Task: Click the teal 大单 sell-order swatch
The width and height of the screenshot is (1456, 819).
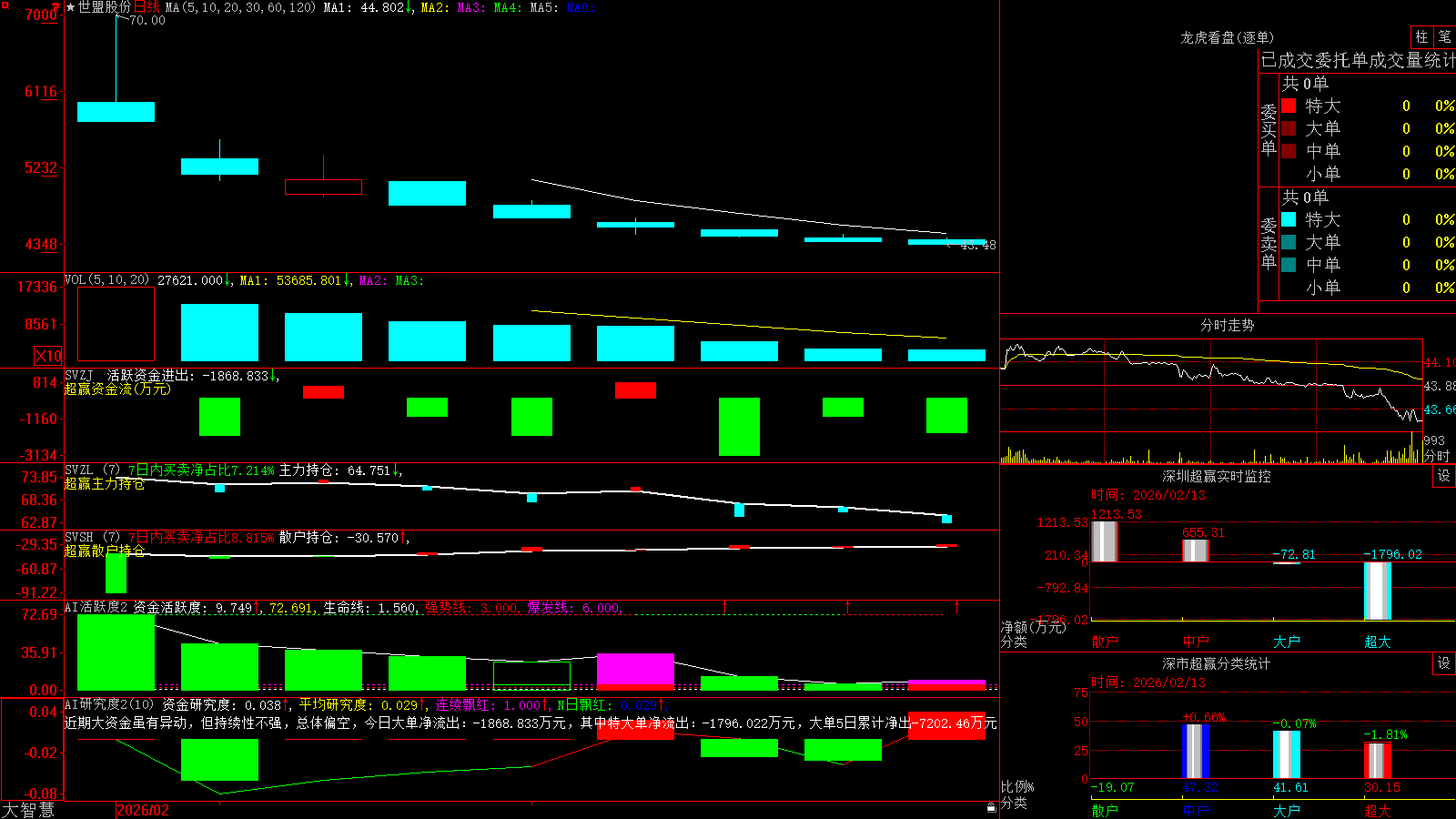Action: coord(1289,242)
